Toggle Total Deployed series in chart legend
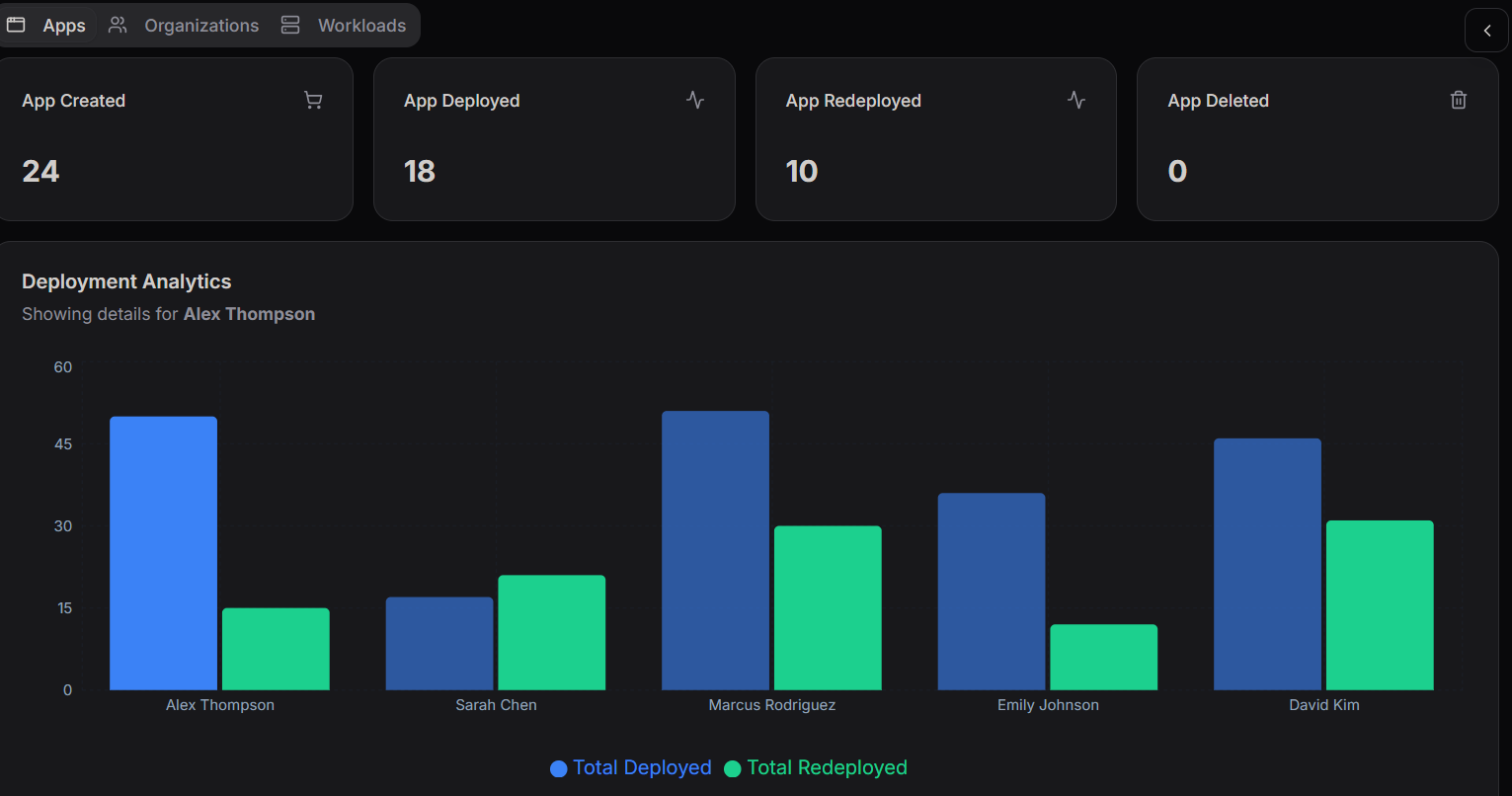 (642, 767)
